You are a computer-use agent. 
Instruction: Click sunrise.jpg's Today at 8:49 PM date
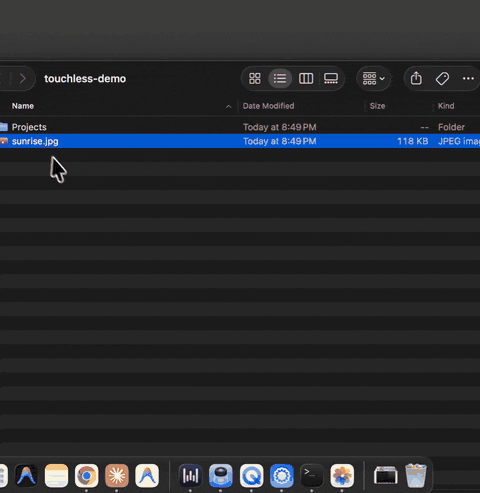pyautogui.click(x=279, y=141)
